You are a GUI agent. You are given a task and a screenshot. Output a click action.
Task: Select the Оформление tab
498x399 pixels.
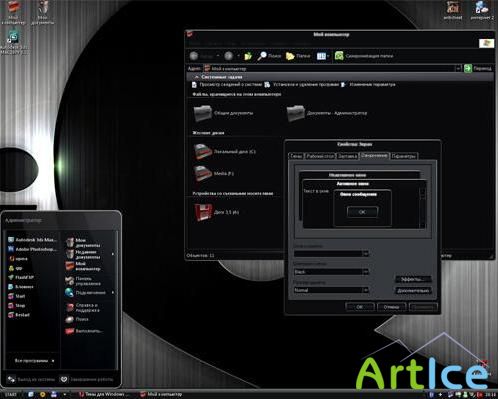point(374,155)
